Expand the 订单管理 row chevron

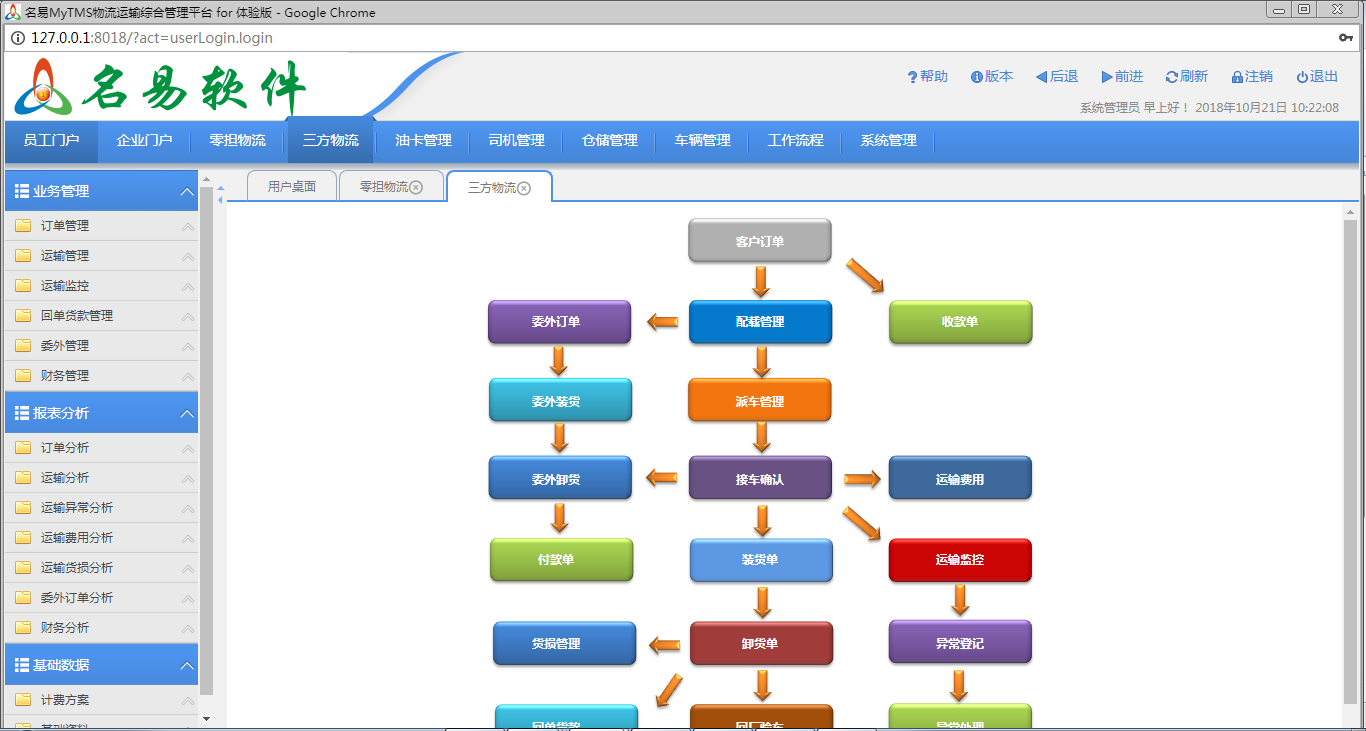pos(187,227)
